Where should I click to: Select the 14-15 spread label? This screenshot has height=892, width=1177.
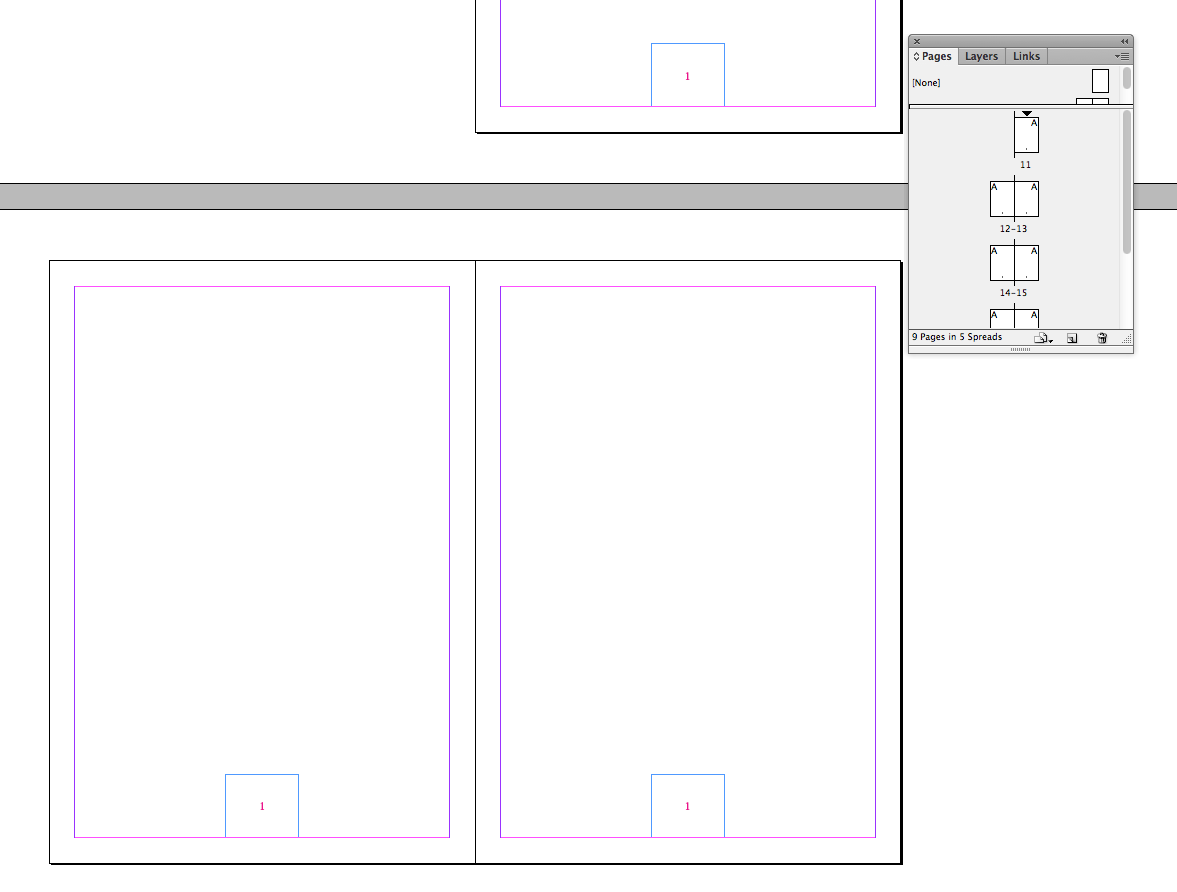pyautogui.click(x=1013, y=293)
